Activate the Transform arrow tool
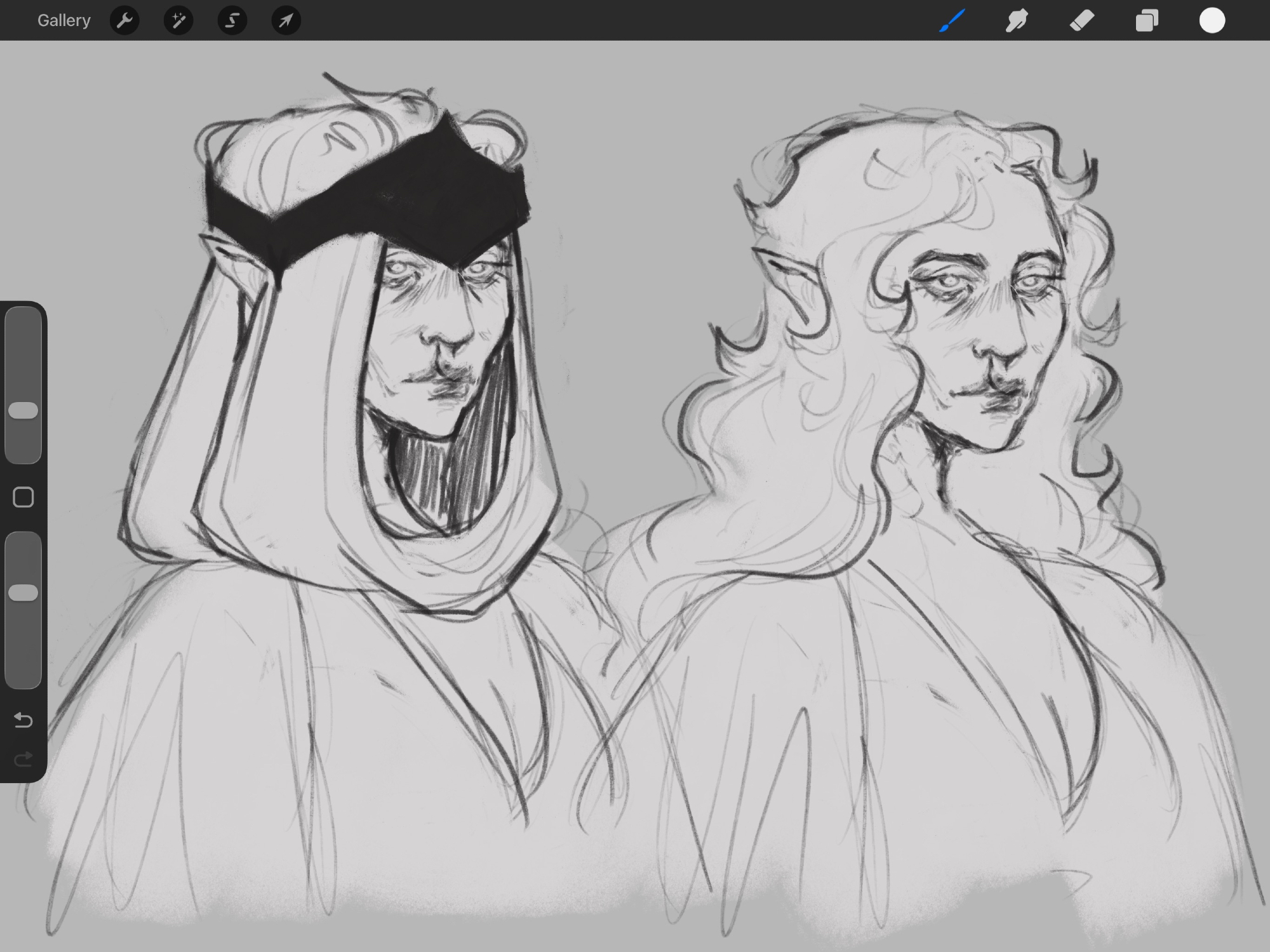1270x952 pixels. [286, 21]
